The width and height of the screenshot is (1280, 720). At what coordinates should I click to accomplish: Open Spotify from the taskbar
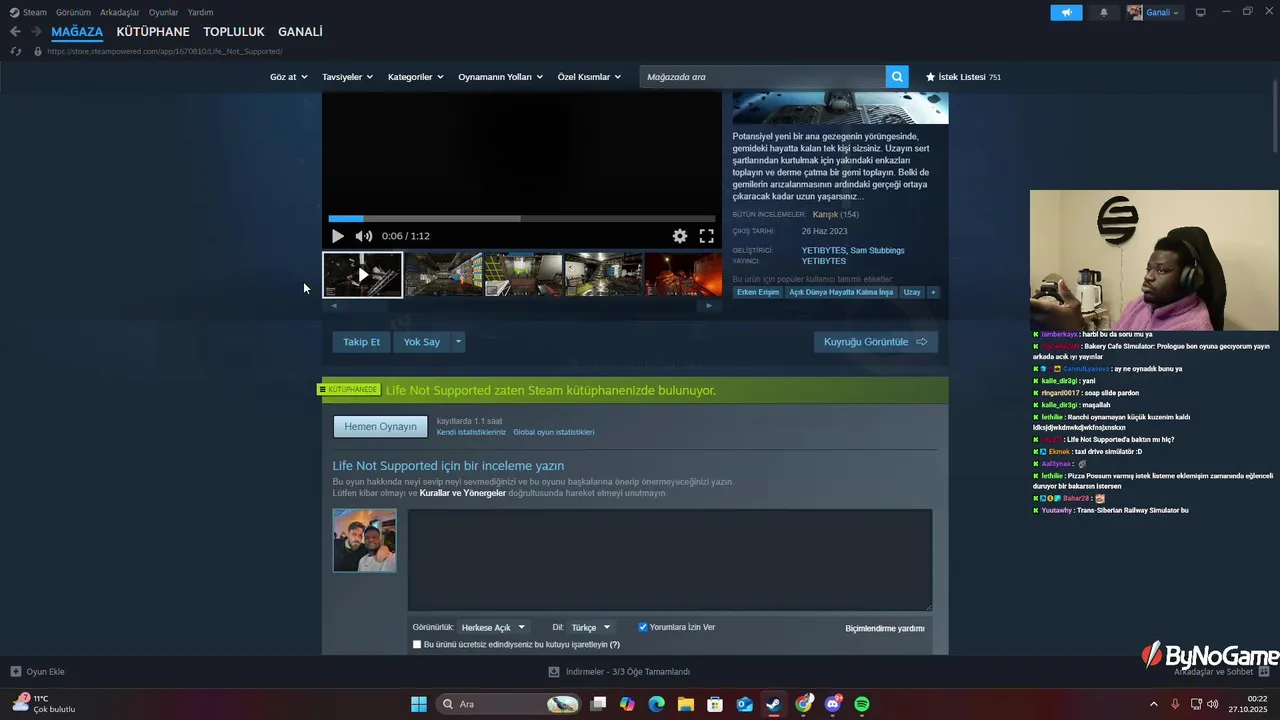(x=862, y=704)
